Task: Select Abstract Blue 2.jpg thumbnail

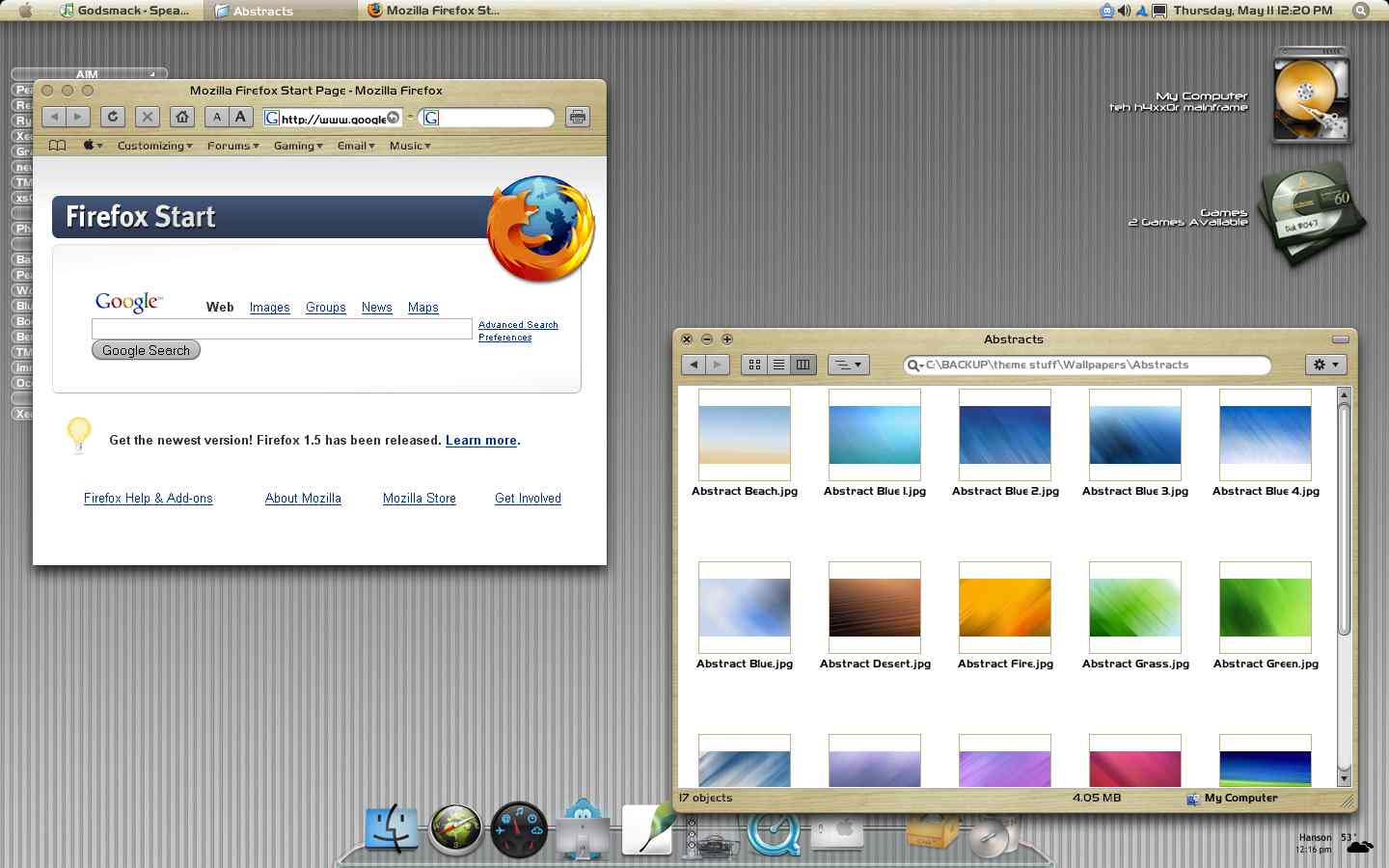Action: tap(1005, 435)
